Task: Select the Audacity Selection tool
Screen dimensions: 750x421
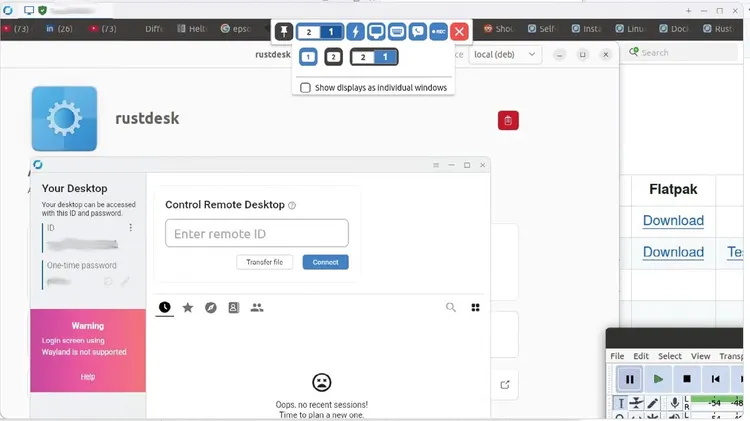Action: (x=620, y=403)
